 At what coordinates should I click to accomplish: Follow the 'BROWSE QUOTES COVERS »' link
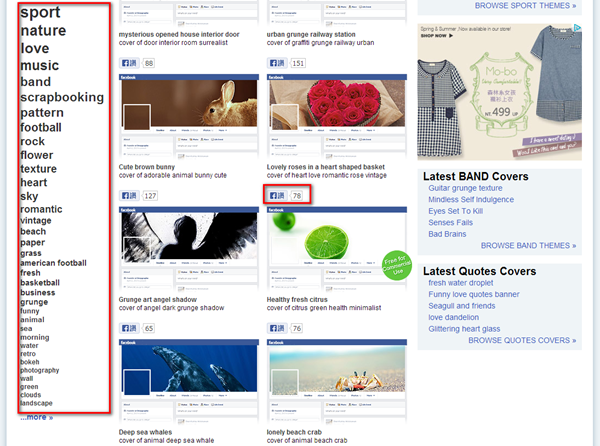click(x=522, y=340)
